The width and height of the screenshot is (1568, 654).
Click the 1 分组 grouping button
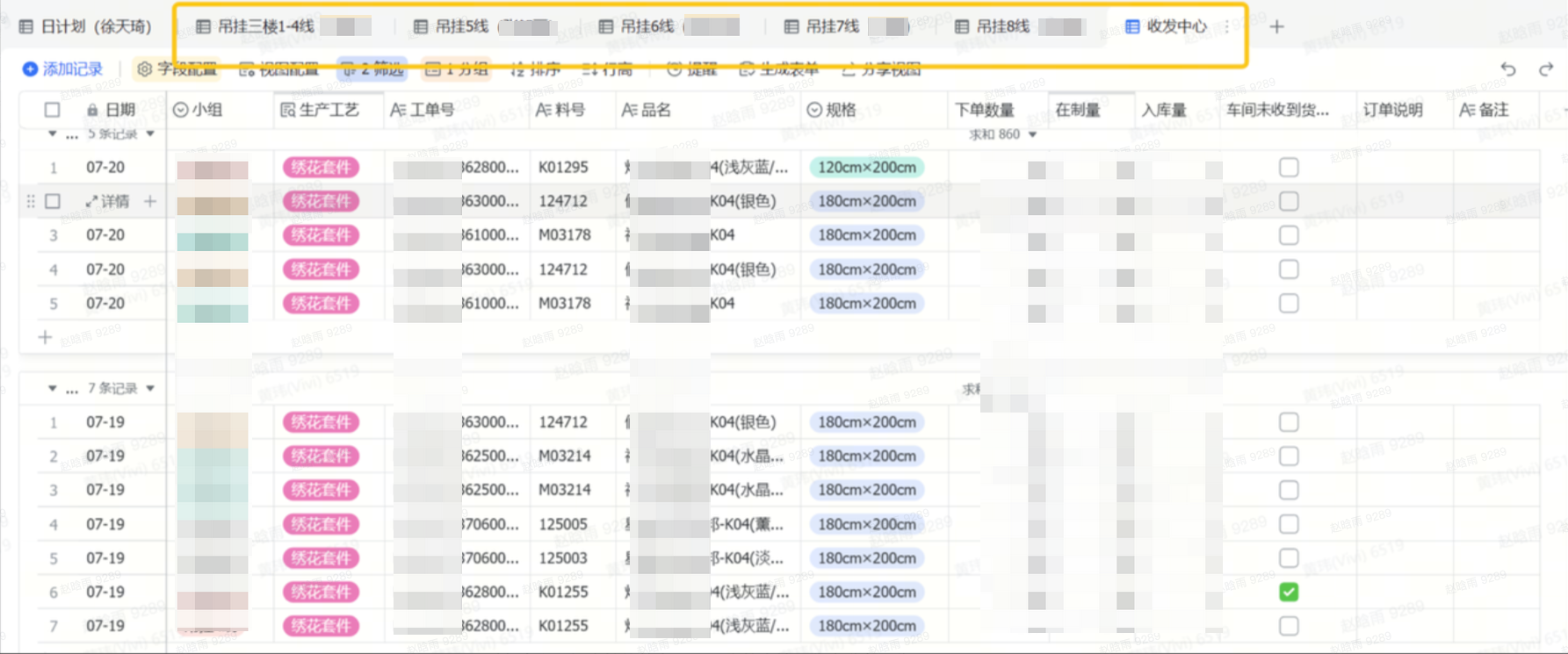(457, 68)
